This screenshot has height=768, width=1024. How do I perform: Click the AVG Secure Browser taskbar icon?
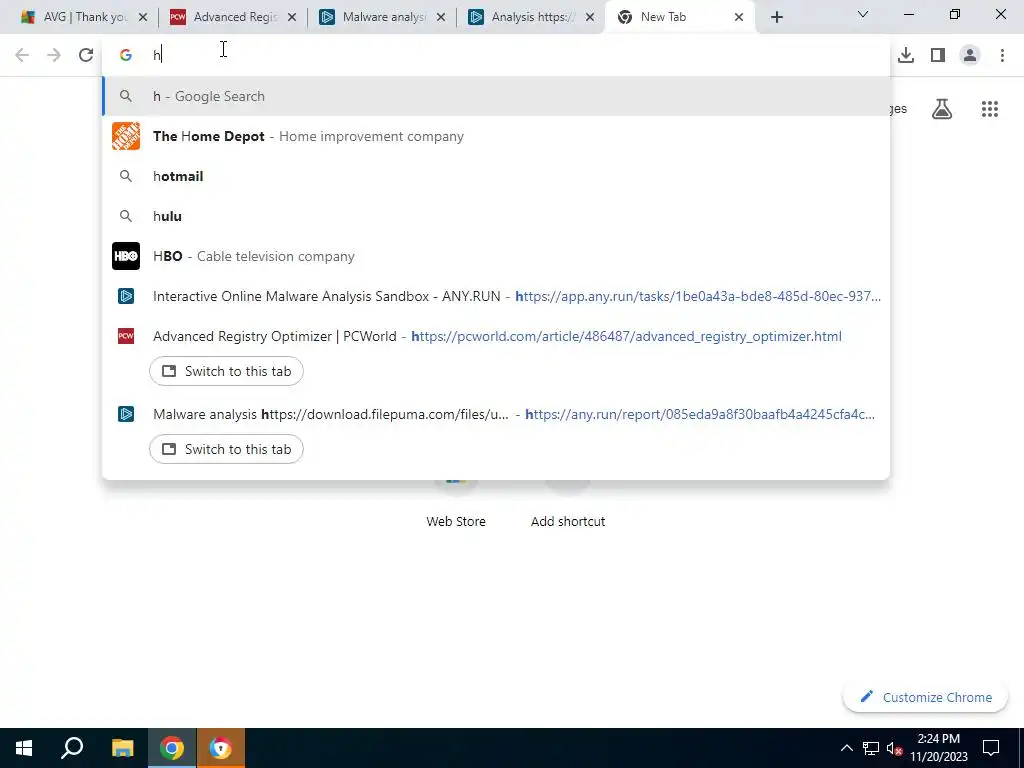[221, 748]
